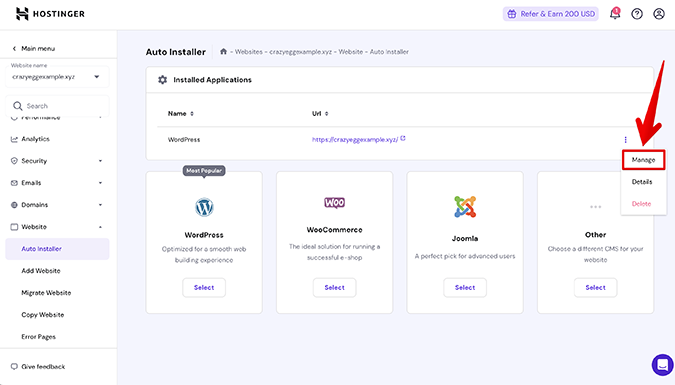675x385 pixels.
Task: Click the Most Popular badge
Action: (204, 171)
